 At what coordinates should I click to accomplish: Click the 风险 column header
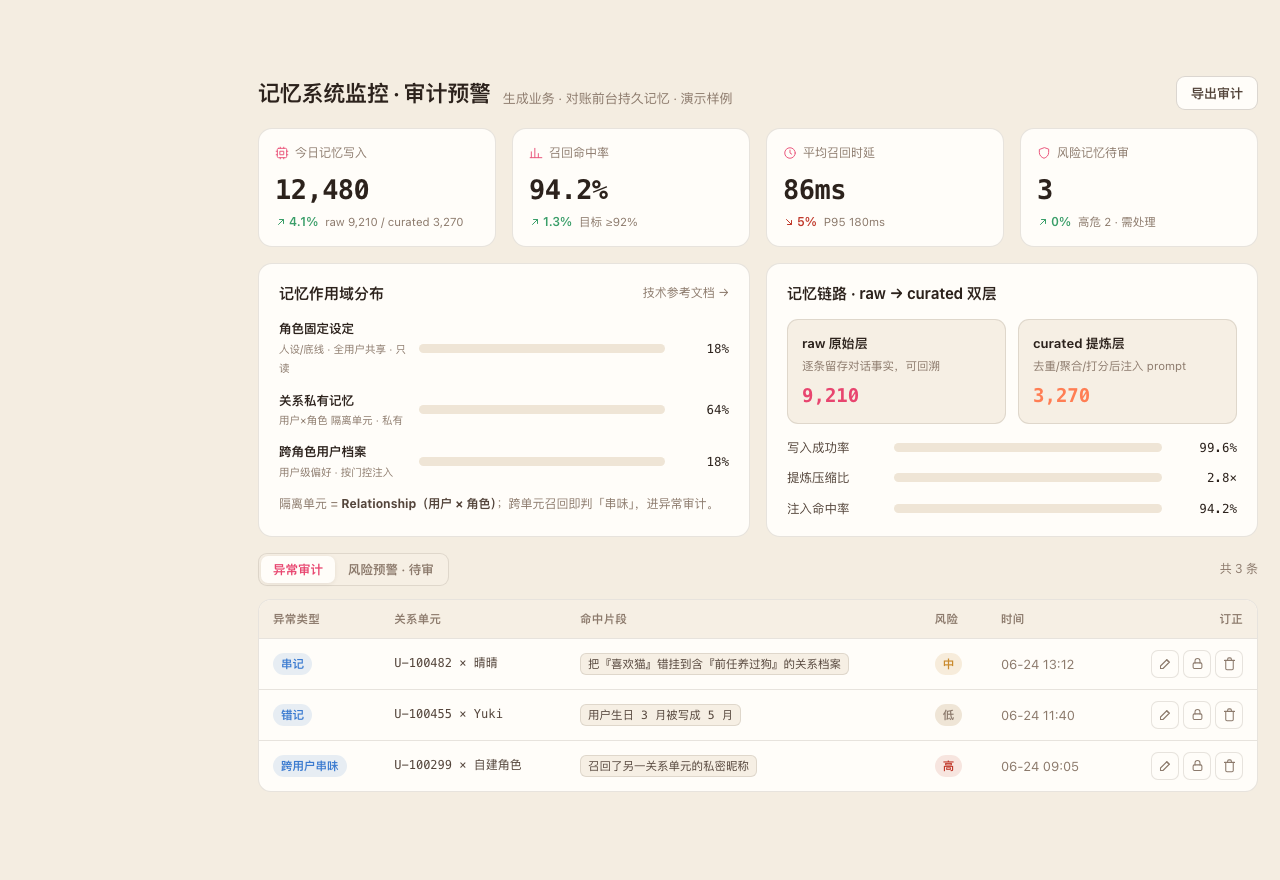pos(946,619)
